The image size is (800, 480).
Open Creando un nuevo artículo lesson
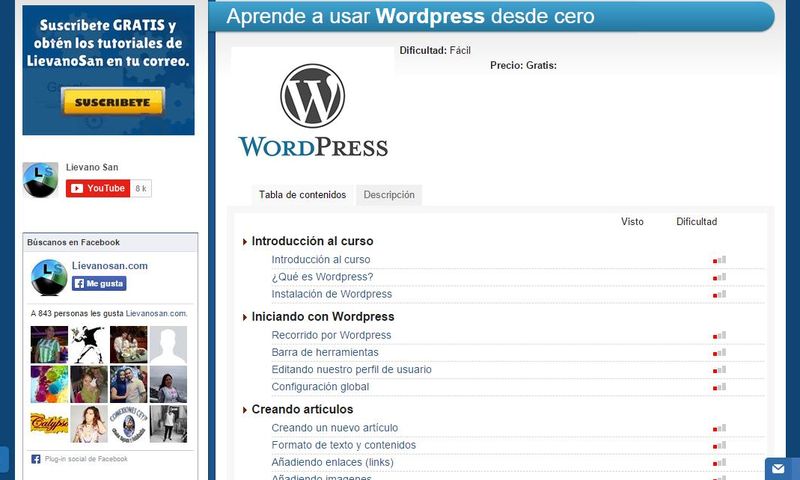point(335,428)
